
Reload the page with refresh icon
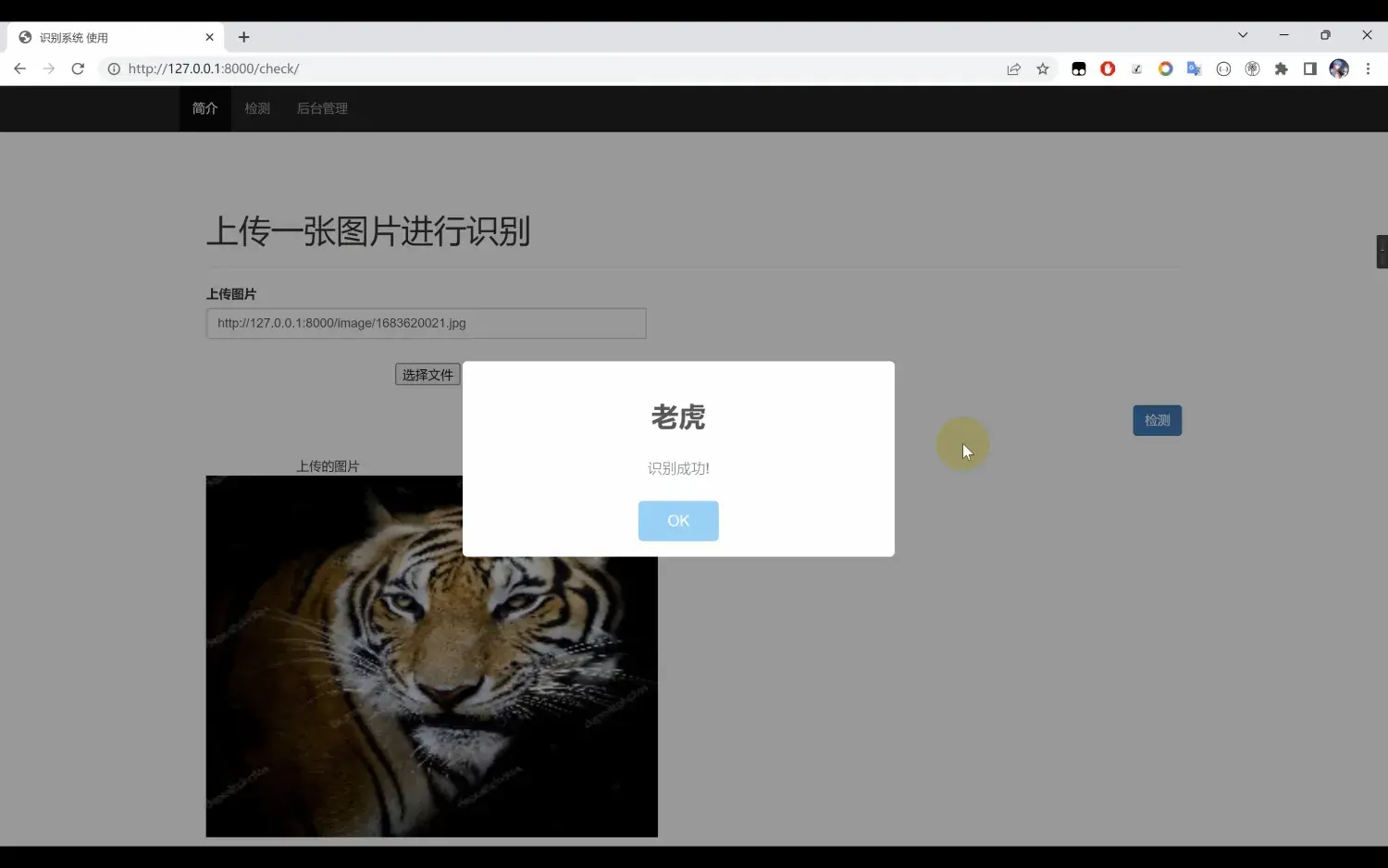tap(78, 68)
